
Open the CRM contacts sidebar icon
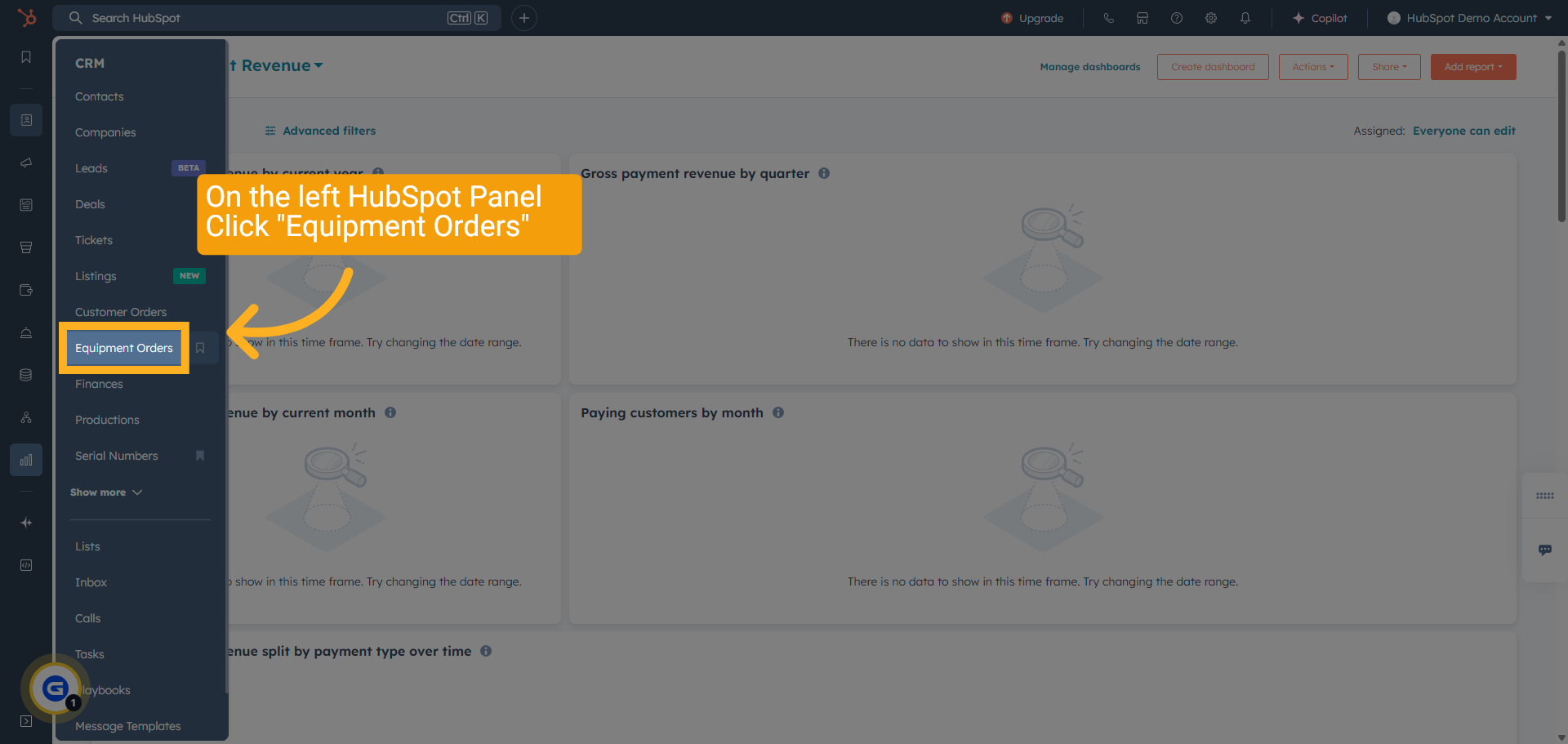pyautogui.click(x=26, y=120)
